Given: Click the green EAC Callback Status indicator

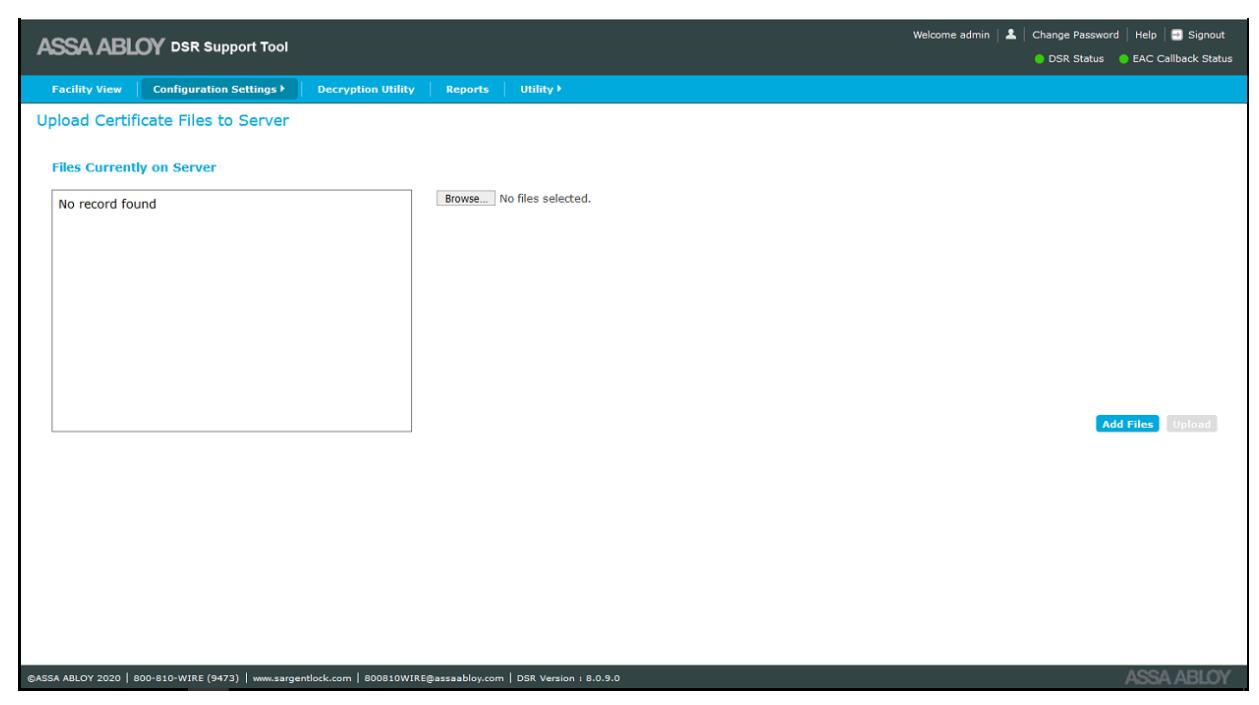Looking at the screenshot, I should point(1124,58).
